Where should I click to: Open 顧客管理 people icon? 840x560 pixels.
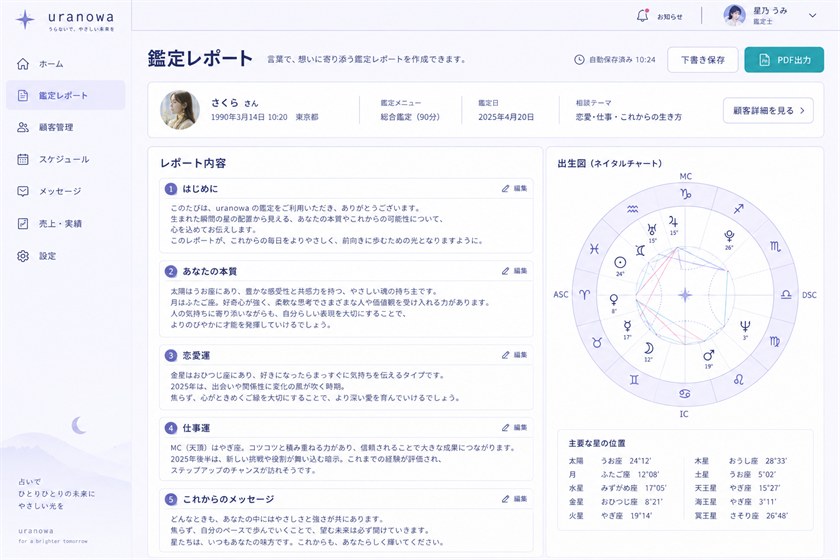(23, 127)
